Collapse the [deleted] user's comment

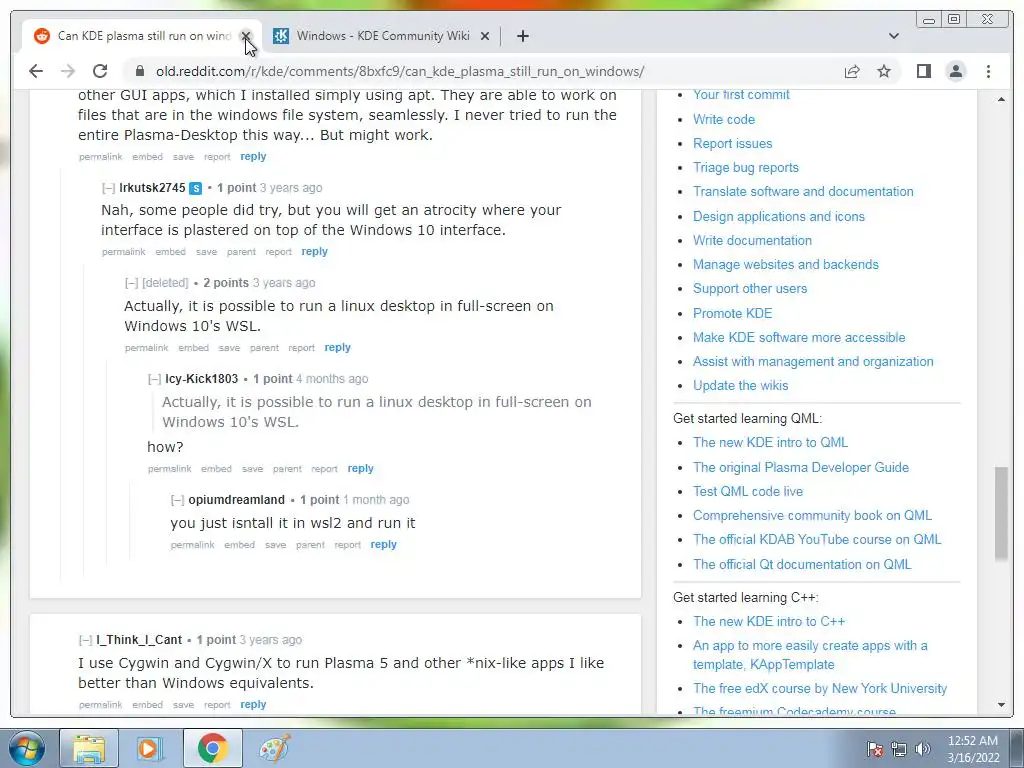tap(131, 283)
